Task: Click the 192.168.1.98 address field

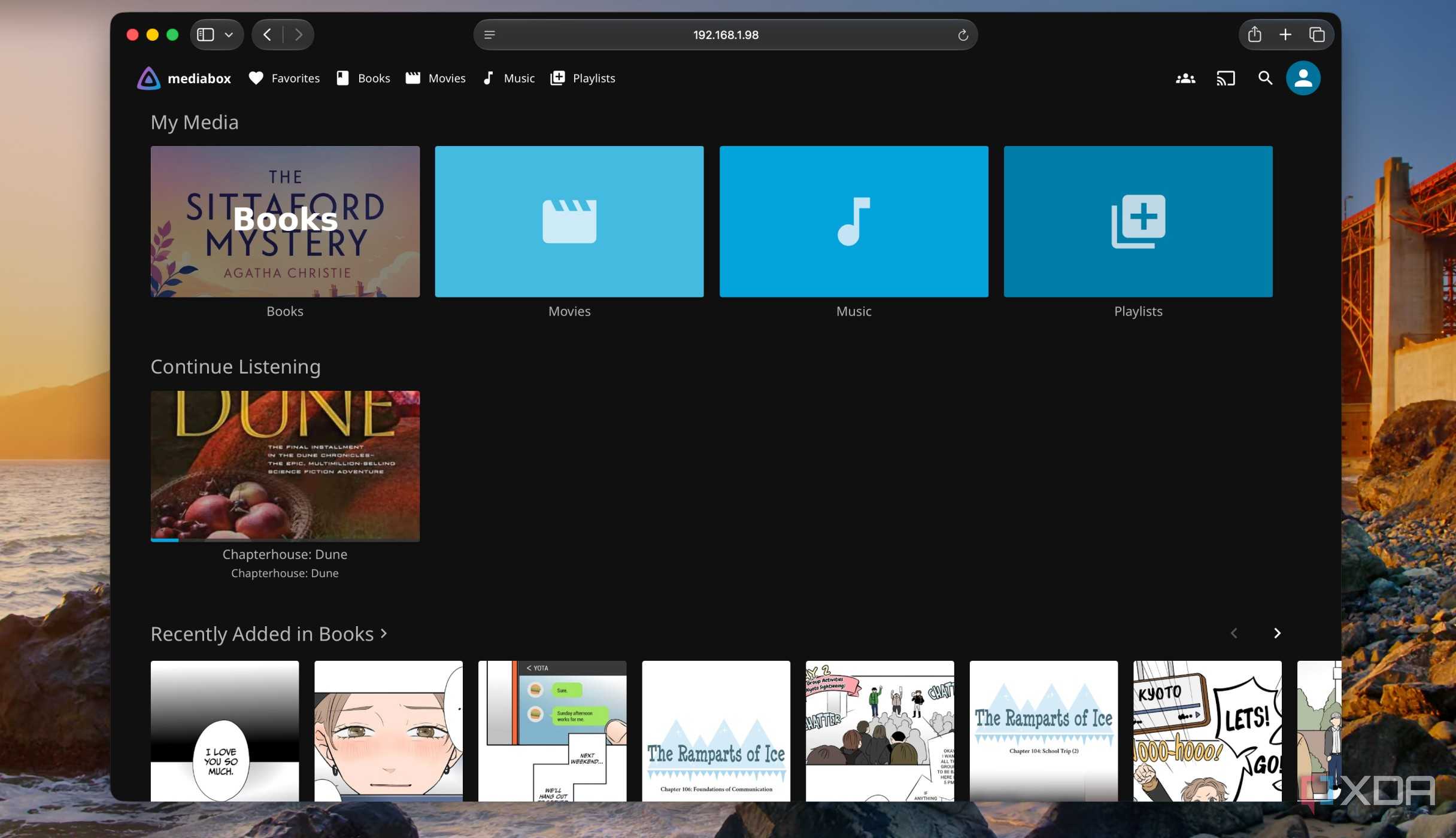Action: pos(726,35)
